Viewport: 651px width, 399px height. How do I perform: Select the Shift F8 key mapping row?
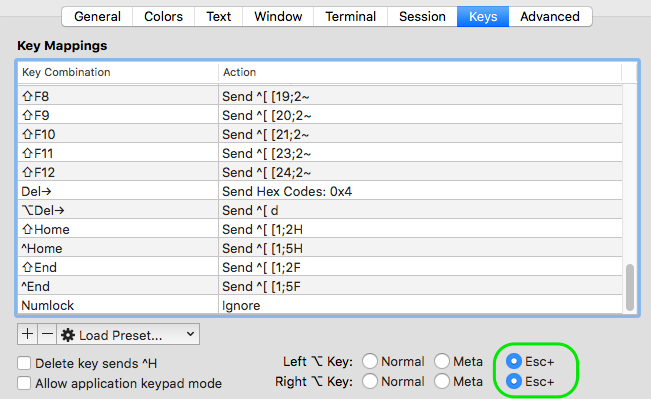point(320,96)
